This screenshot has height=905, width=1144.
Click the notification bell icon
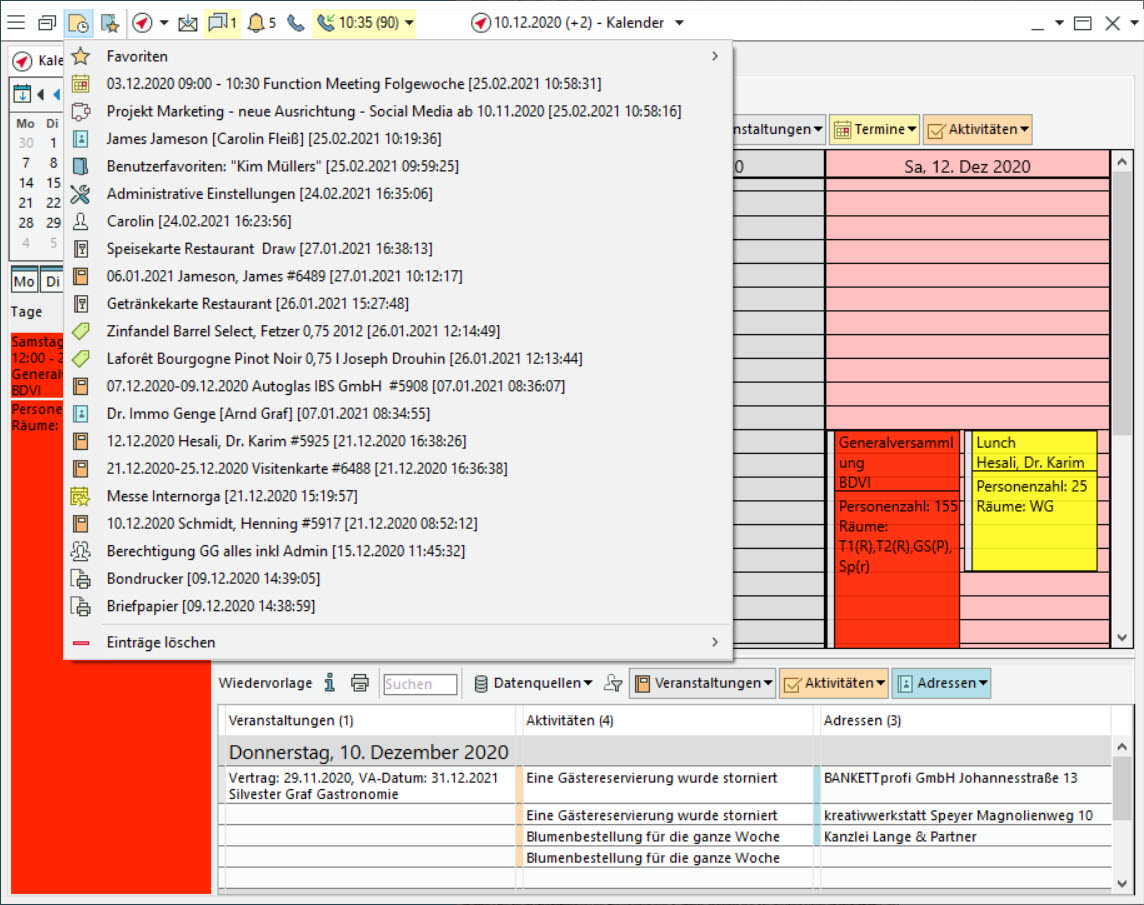[260, 22]
